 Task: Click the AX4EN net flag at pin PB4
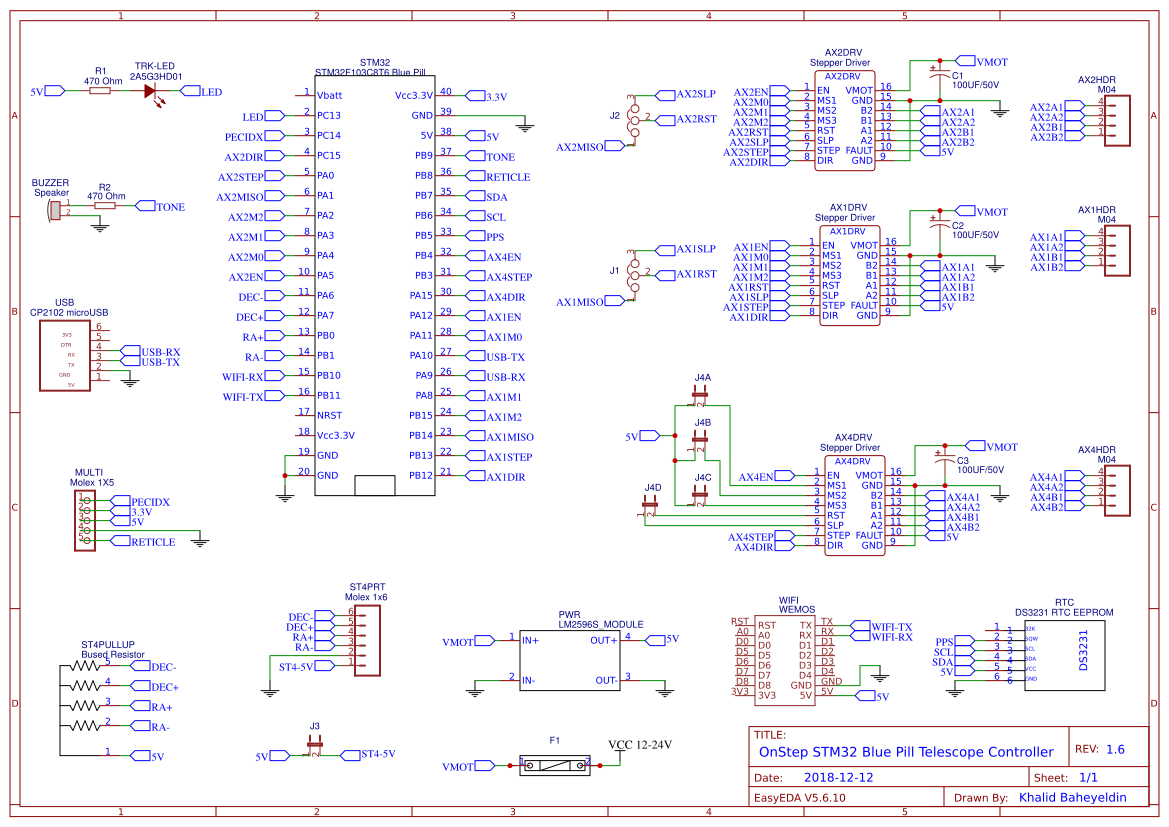(x=494, y=257)
